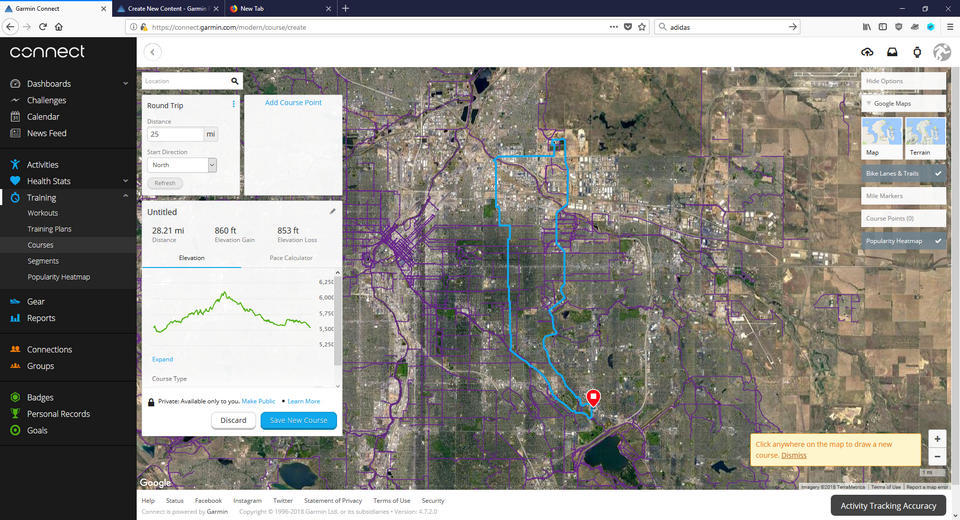The height and width of the screenshot is (520, 960).
Task: Click Save New Course button
Action: (x=298, y=420)
